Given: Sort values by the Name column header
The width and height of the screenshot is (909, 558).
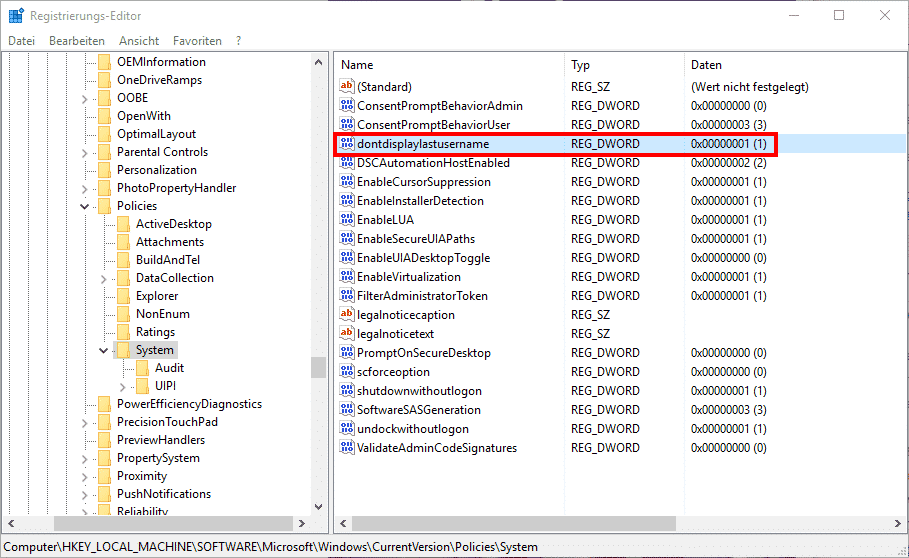Looking at the screenshot, I should click(x=449, y=65).
